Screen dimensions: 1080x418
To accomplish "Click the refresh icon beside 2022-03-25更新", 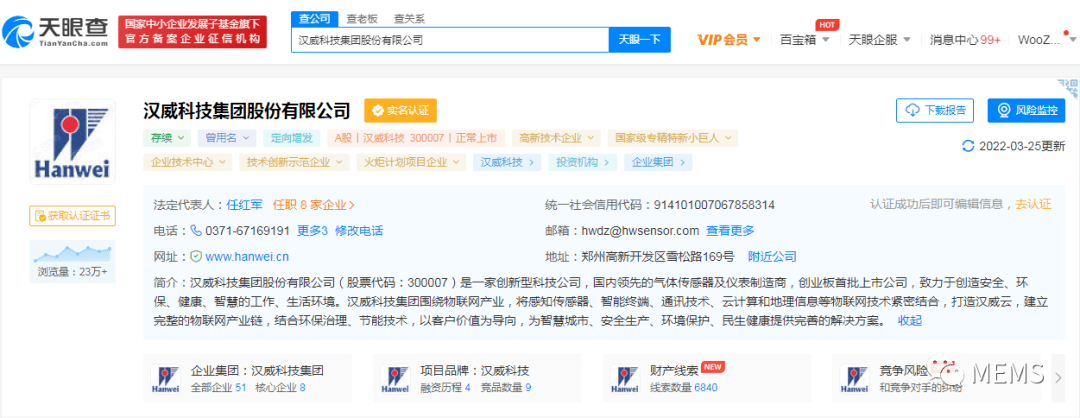I will (968, 146).
